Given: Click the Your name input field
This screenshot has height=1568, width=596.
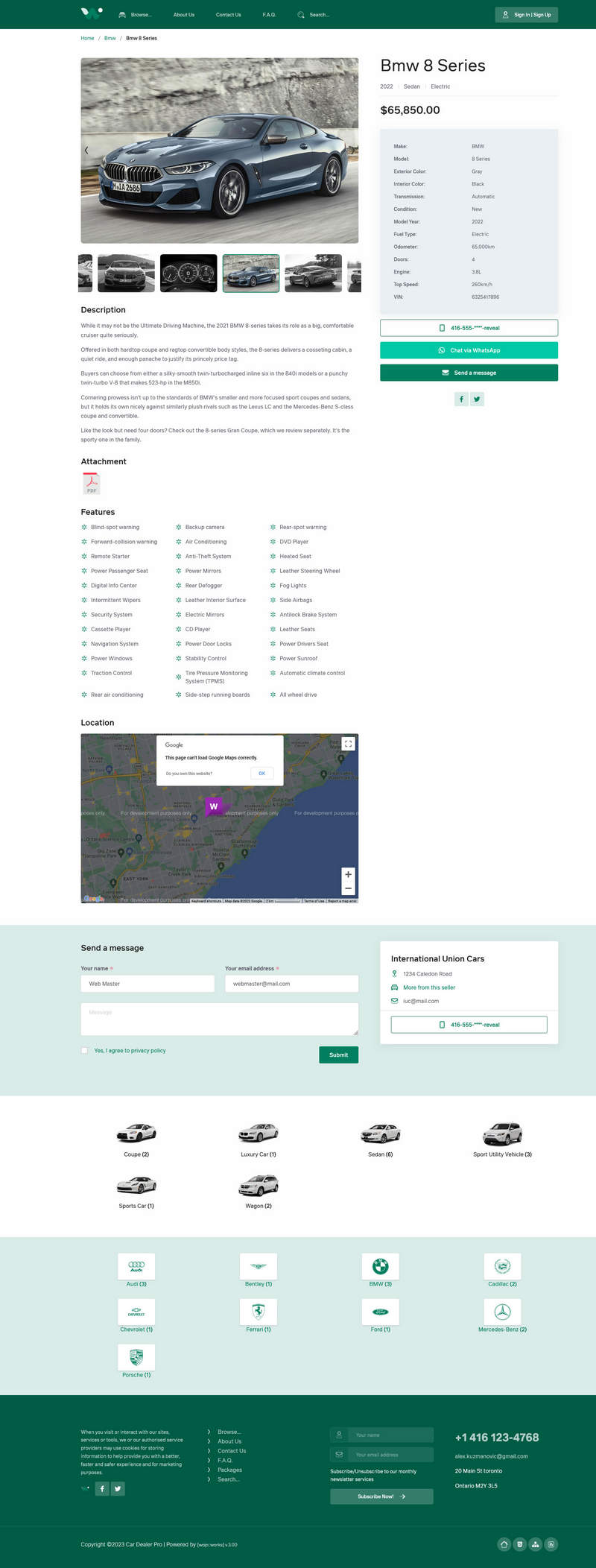Looking at the screenshot, I should (x=148, y=984).
